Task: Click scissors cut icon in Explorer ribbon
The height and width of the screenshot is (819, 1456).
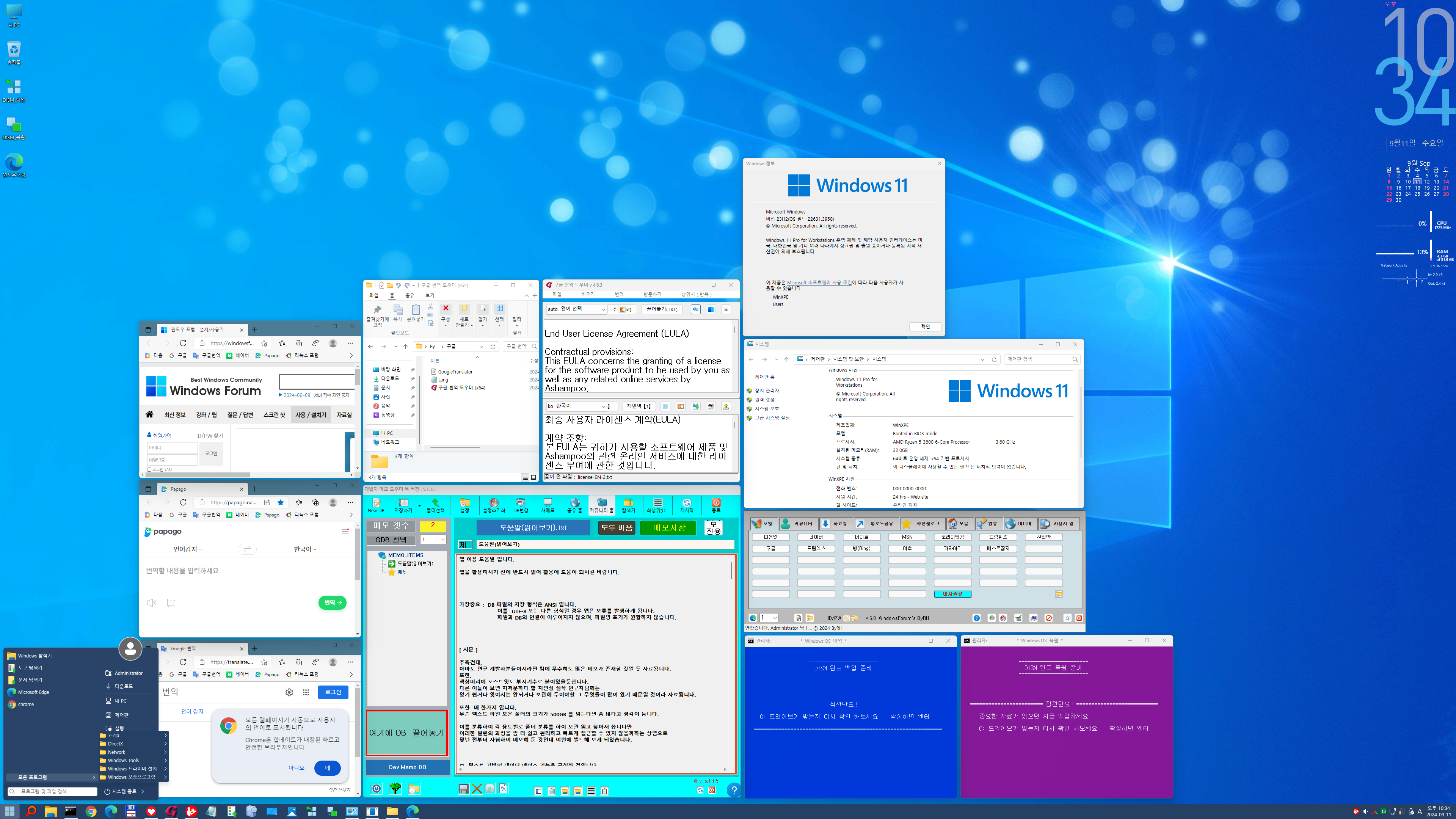Action: point(430,307)
